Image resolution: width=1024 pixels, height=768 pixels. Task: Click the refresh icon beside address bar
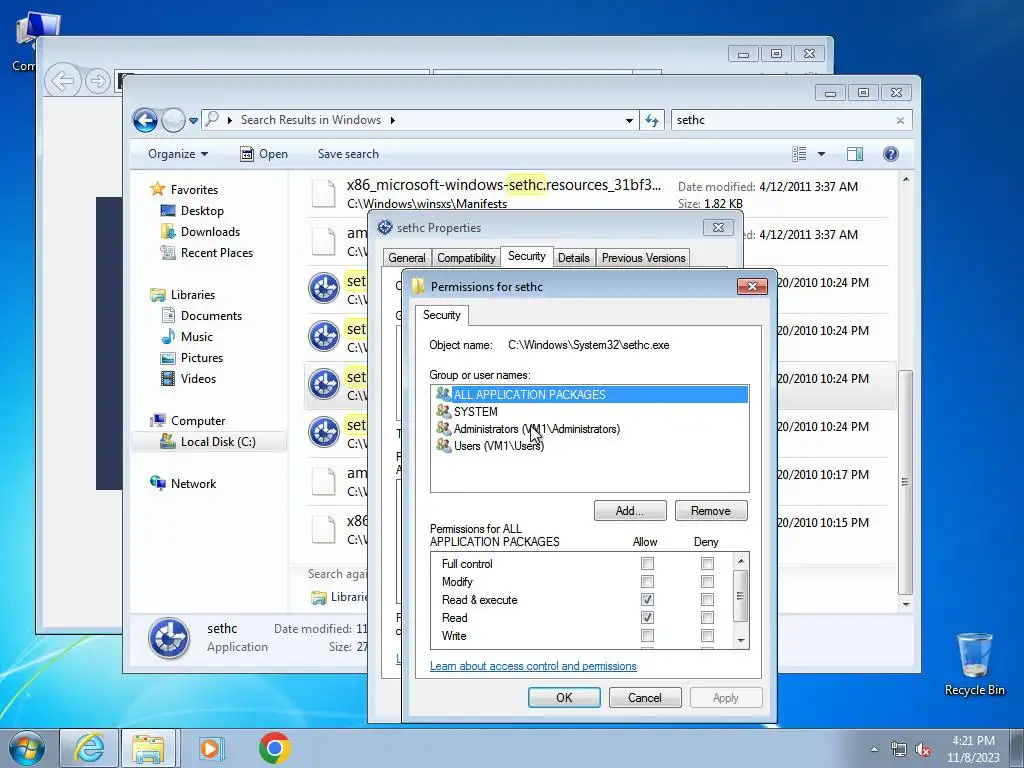click(x=652, y=120)
